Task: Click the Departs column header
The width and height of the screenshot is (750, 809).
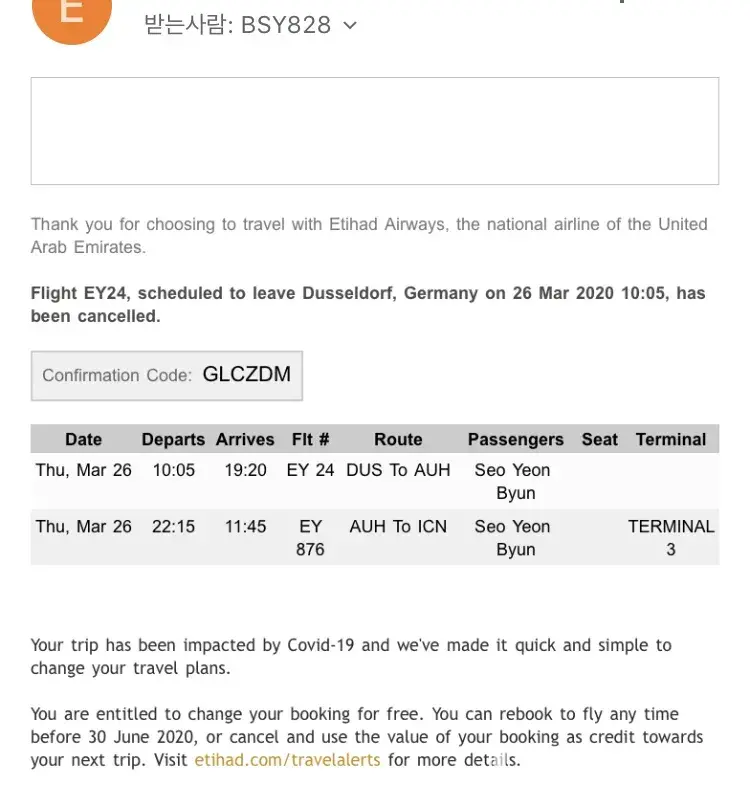Action: tap(173, 439)
